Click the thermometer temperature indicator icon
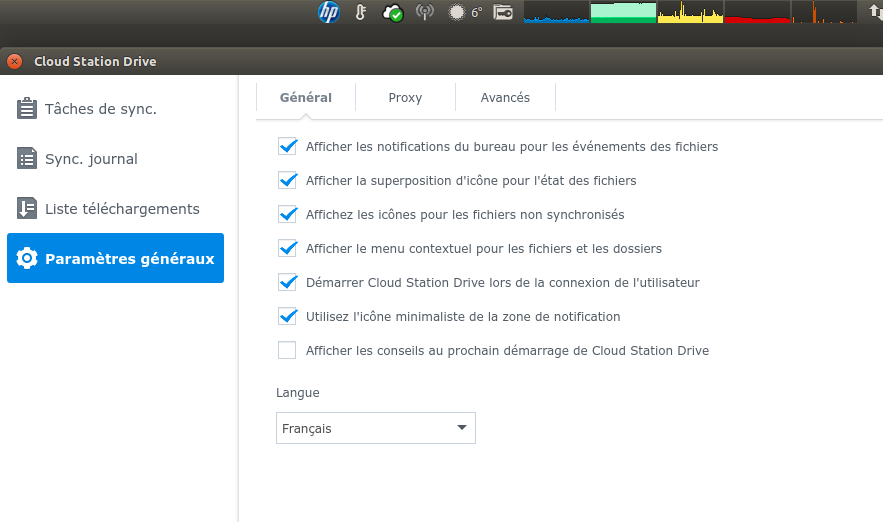883x522 pixels. point(360,13)
